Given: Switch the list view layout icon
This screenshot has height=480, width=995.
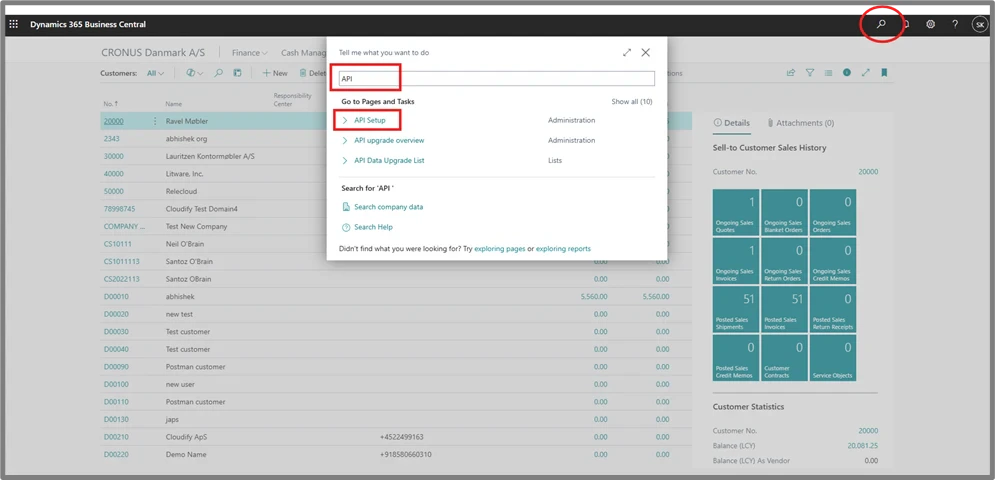Looking at the screenshot, I should (x=828, y=73).
